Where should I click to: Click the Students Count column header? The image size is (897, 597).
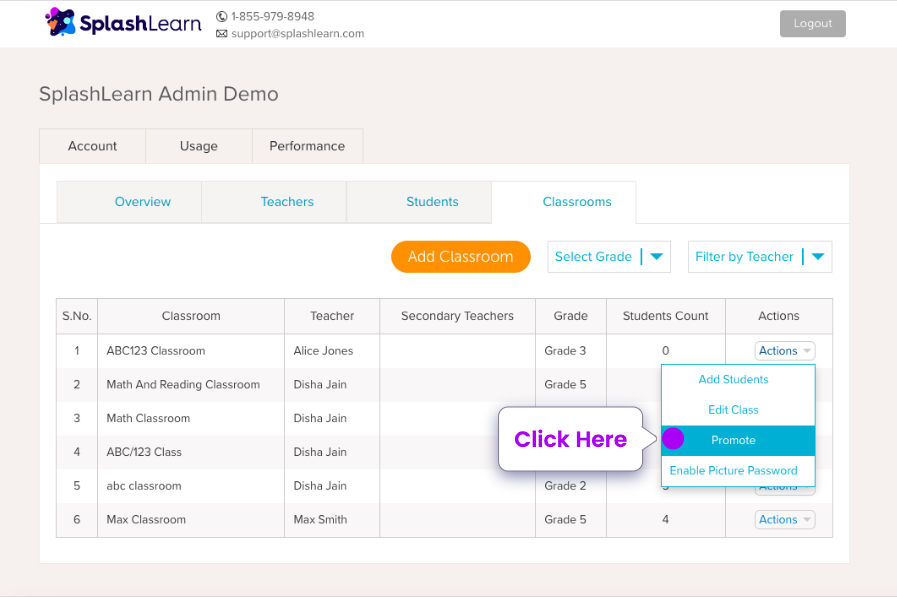pyautogui.click(x=665, y=316)
